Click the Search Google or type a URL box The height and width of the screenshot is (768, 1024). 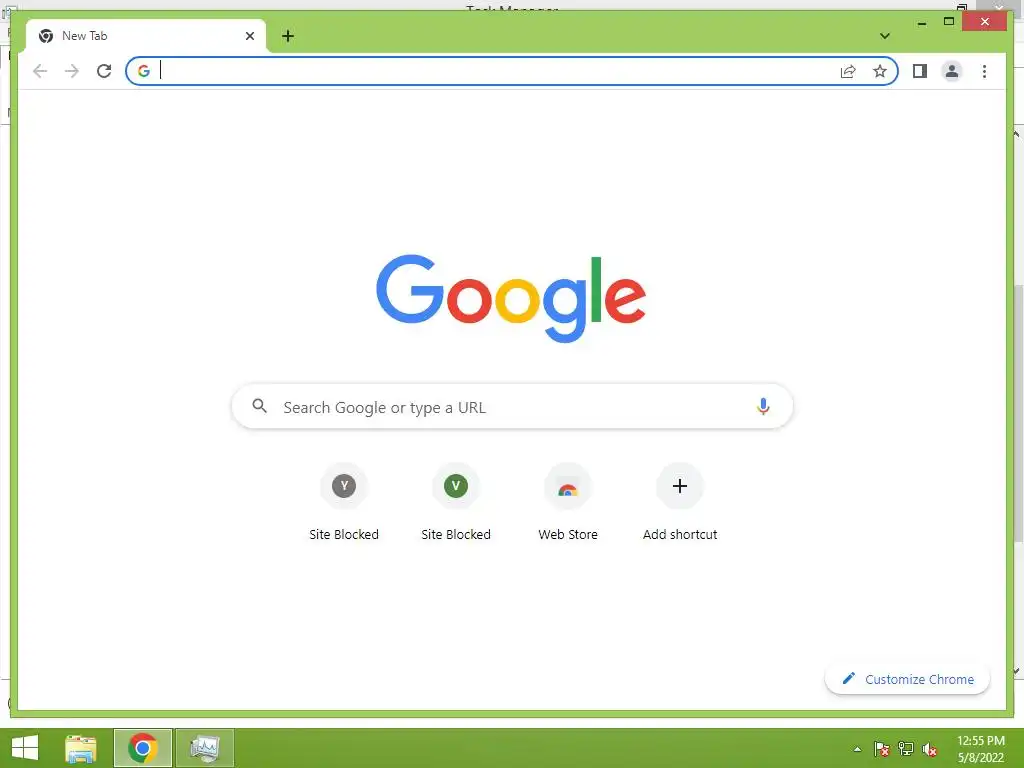(x=512, y=407)
